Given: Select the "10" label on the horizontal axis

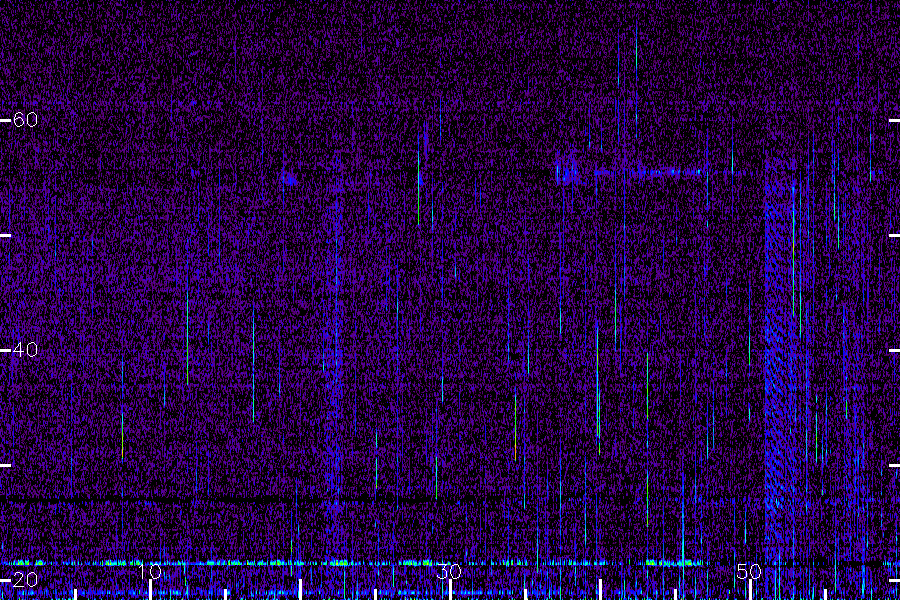Looking at the screenshot, I should click(x=150, y=571).
